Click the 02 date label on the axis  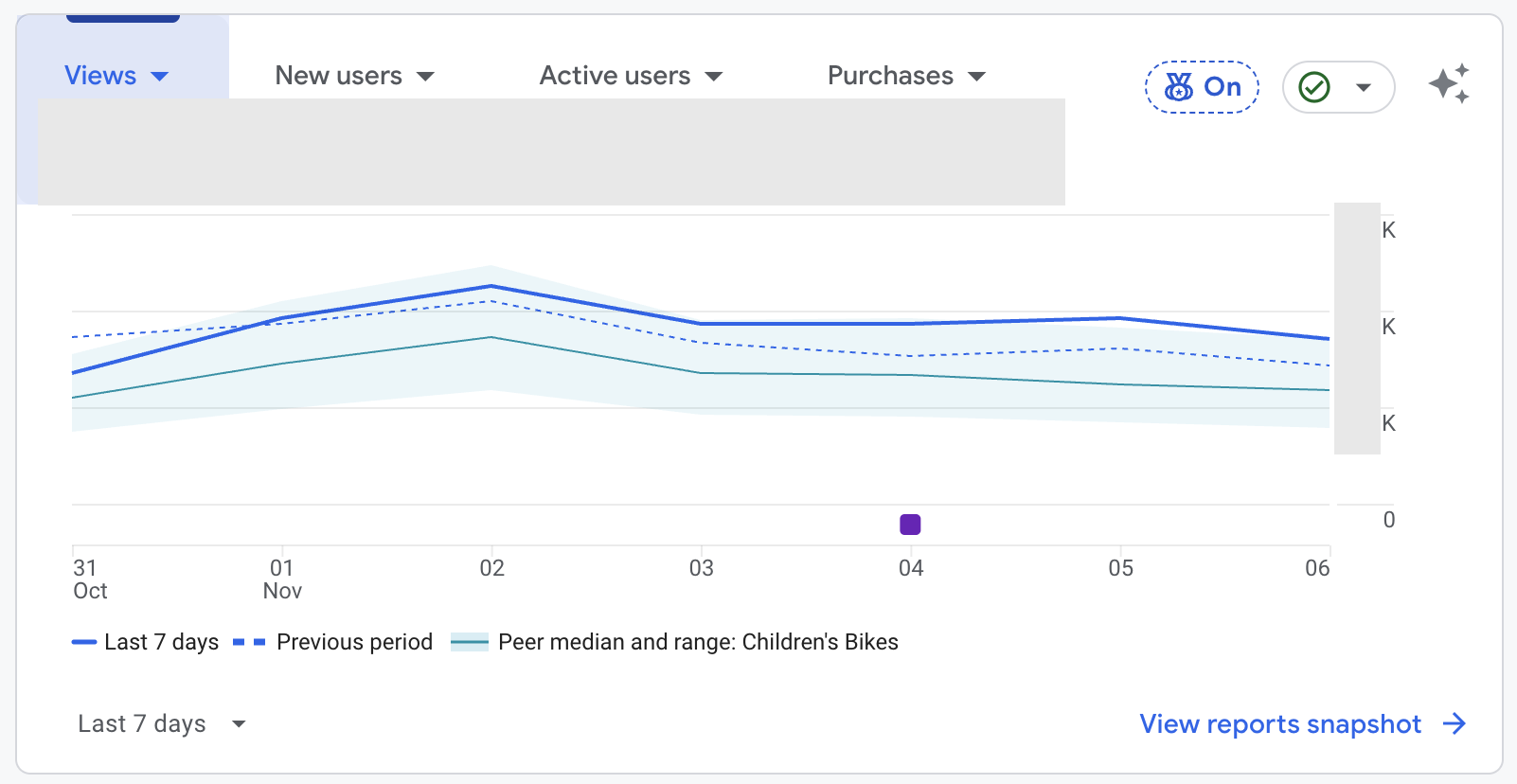click(x=491, y=568)
